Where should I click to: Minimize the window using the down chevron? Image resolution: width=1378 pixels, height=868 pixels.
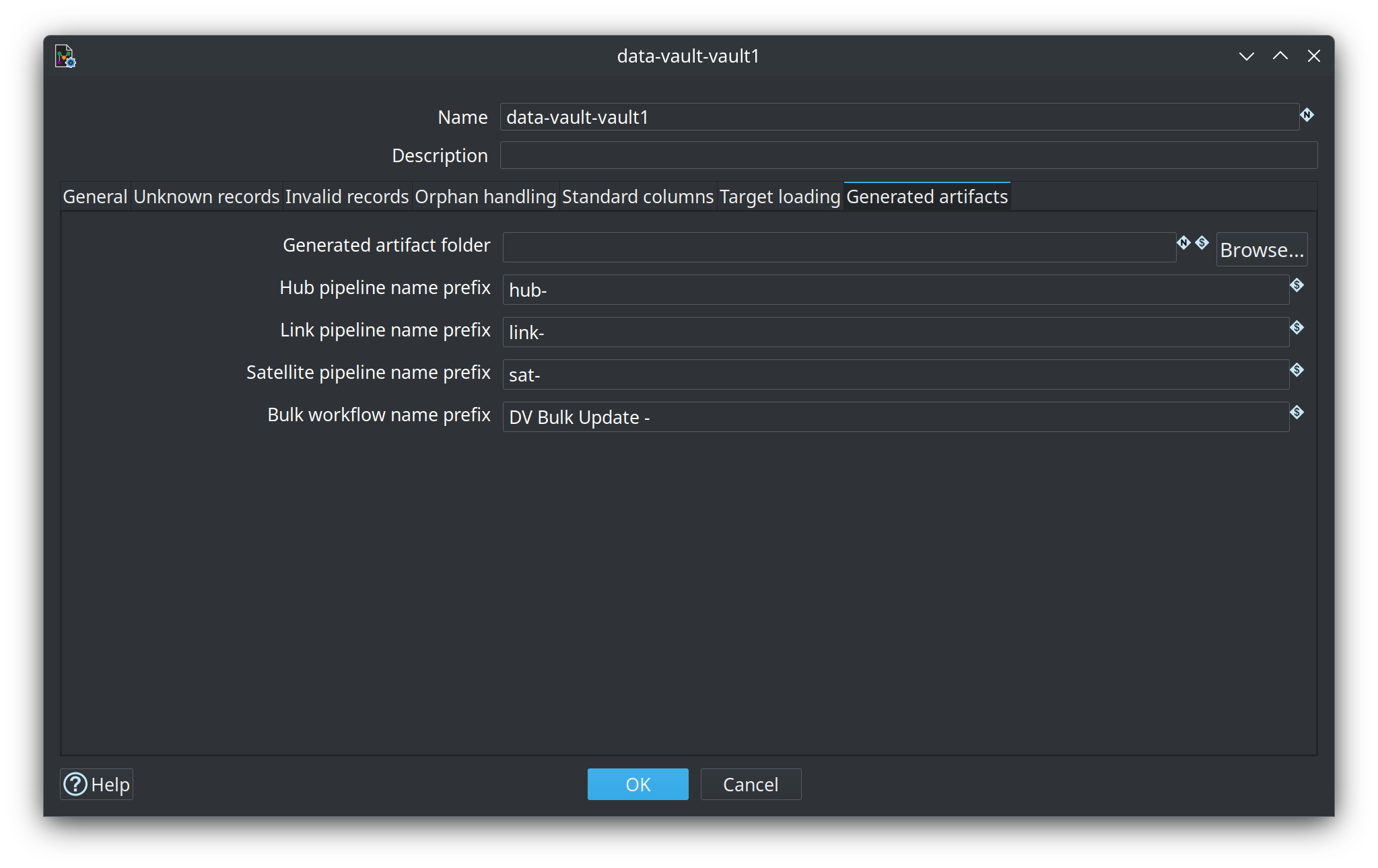pyautogui.click(x=1246, y=57)
